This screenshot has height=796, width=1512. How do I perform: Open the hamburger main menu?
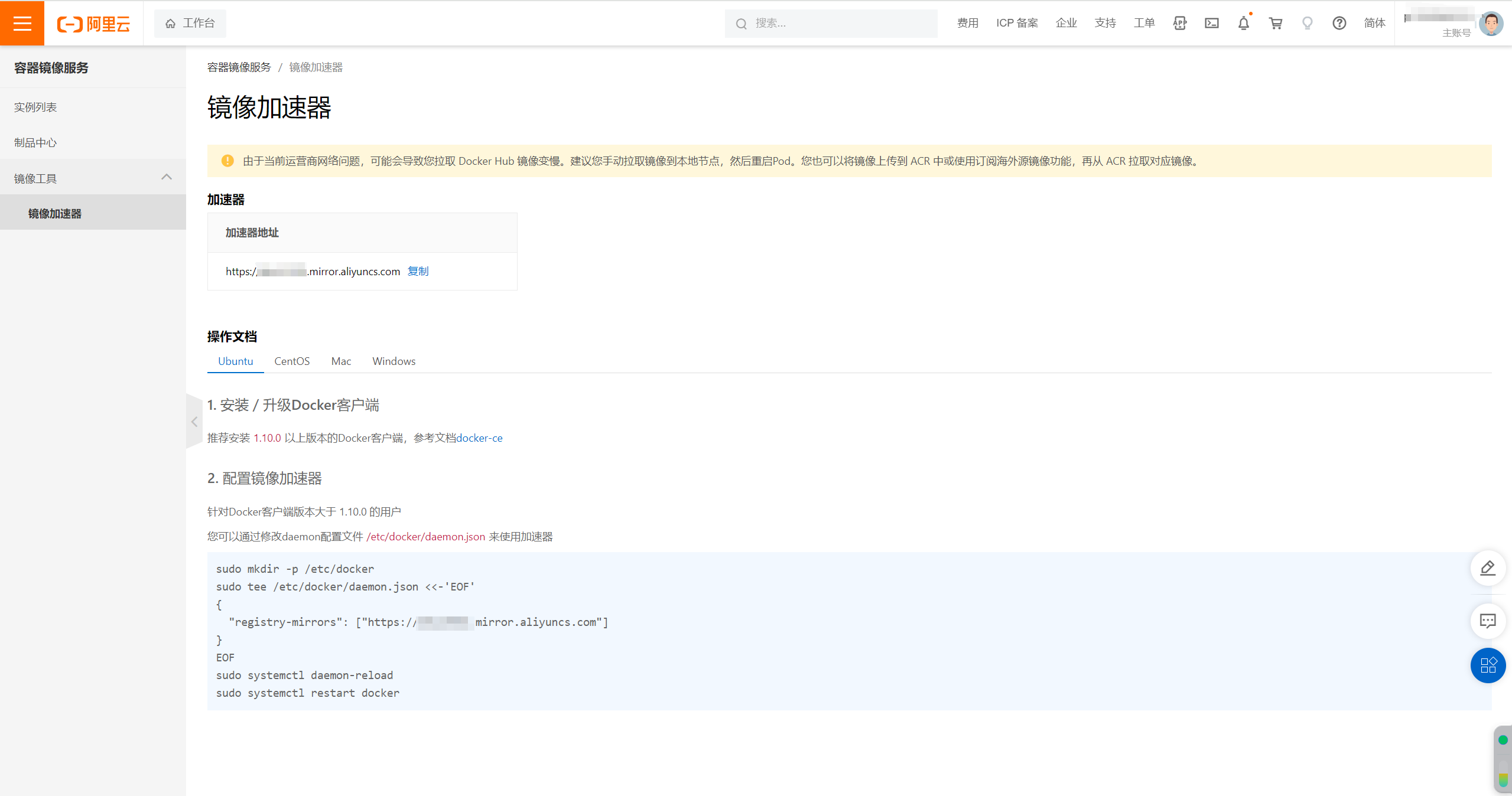pyautogui.click(x=22, y=23)
